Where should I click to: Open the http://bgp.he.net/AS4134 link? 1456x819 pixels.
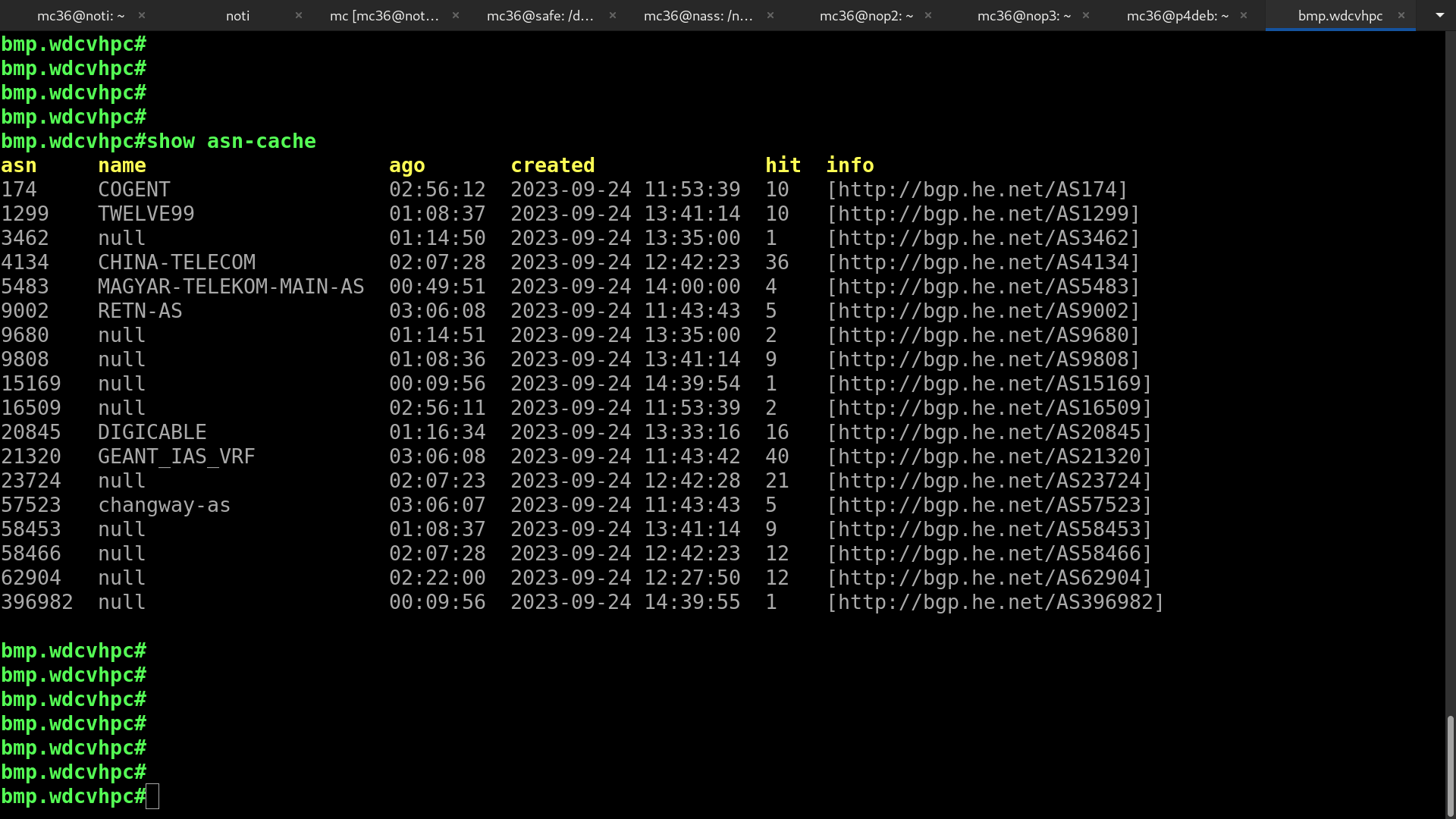tap(983, 262)
